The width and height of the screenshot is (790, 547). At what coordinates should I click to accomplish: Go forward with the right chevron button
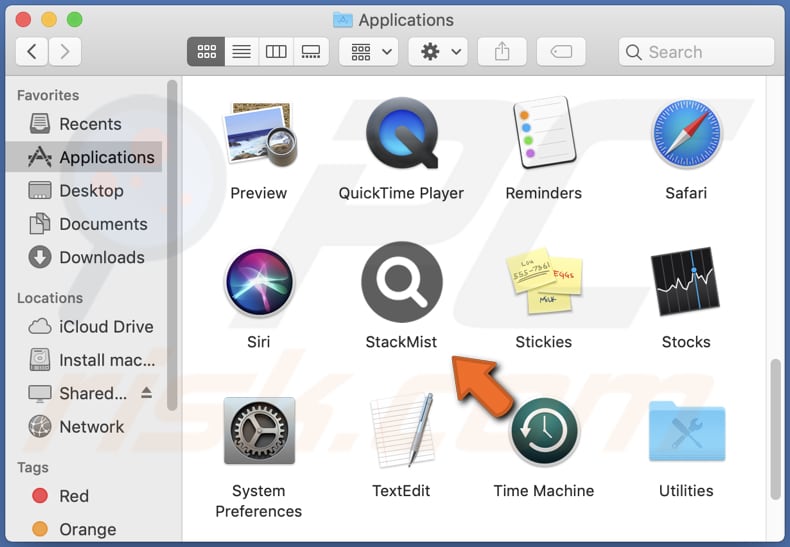click(64, 51)
